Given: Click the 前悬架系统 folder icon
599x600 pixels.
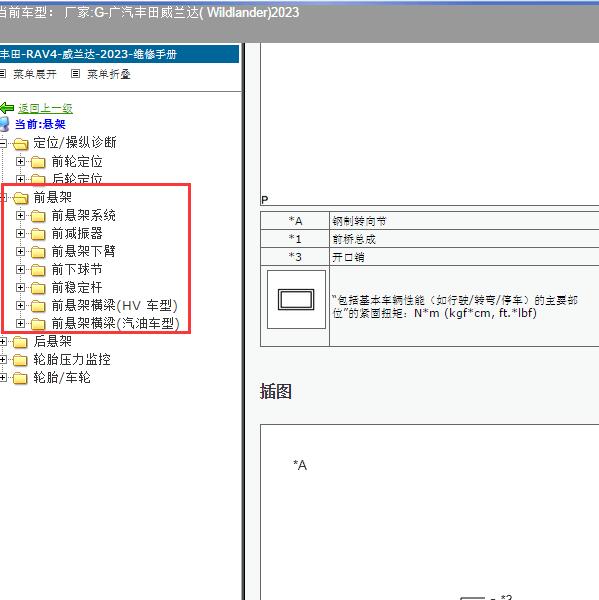Looking at the screenshot, I should 38,216.
